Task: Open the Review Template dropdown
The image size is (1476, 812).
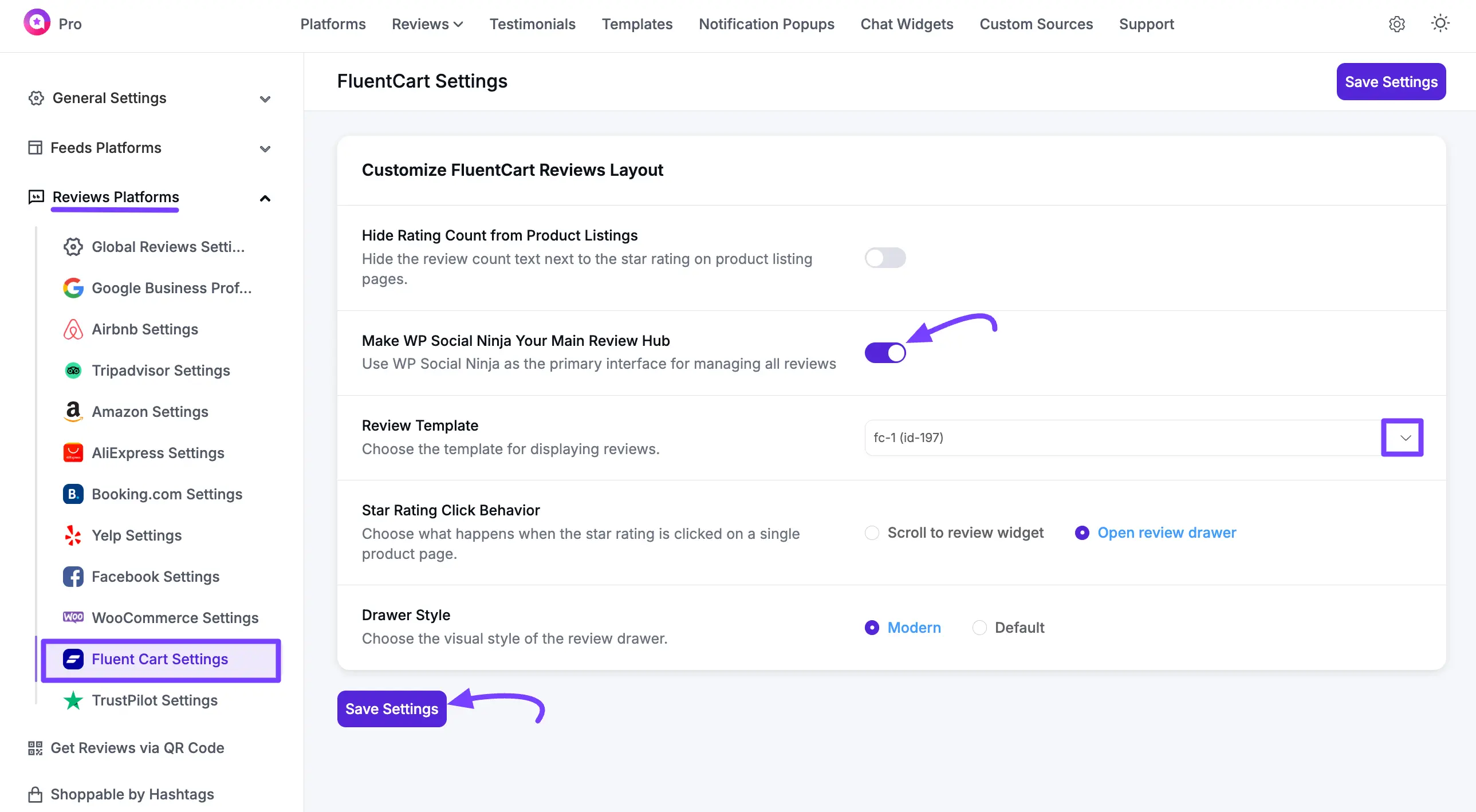Action: click(1403, 437)
